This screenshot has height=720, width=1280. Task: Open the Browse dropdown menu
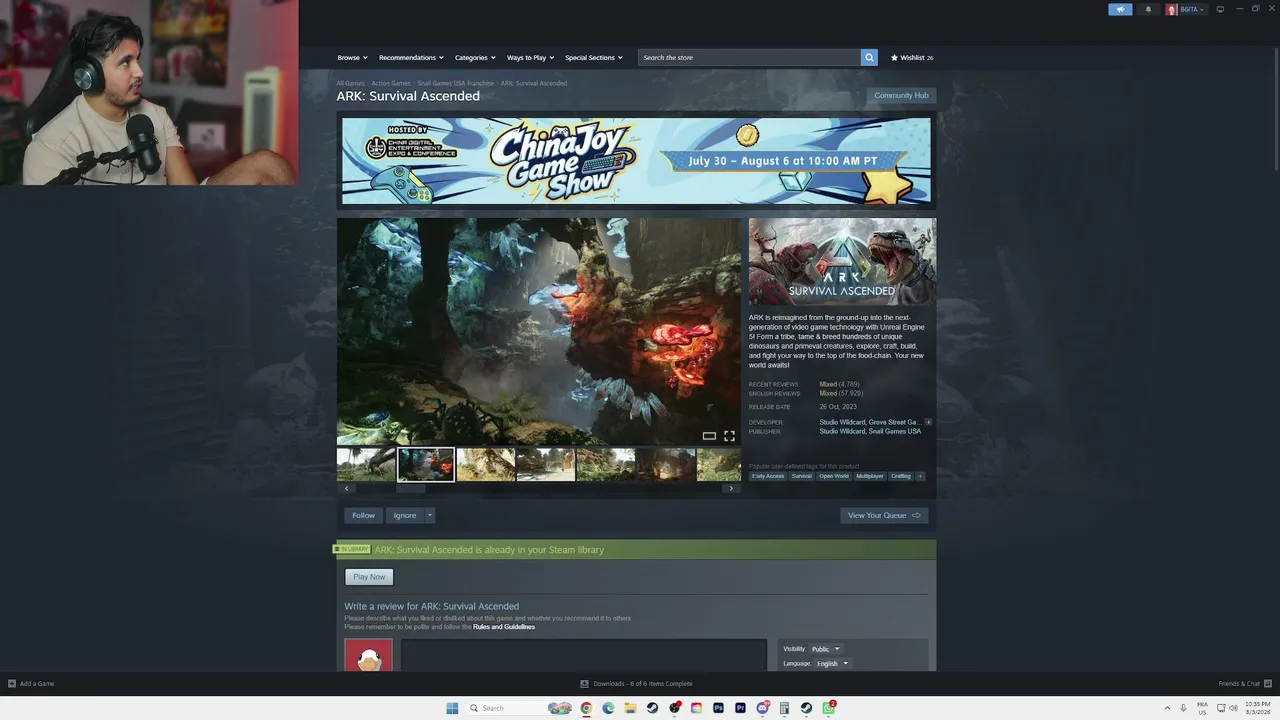click(352, 57)
